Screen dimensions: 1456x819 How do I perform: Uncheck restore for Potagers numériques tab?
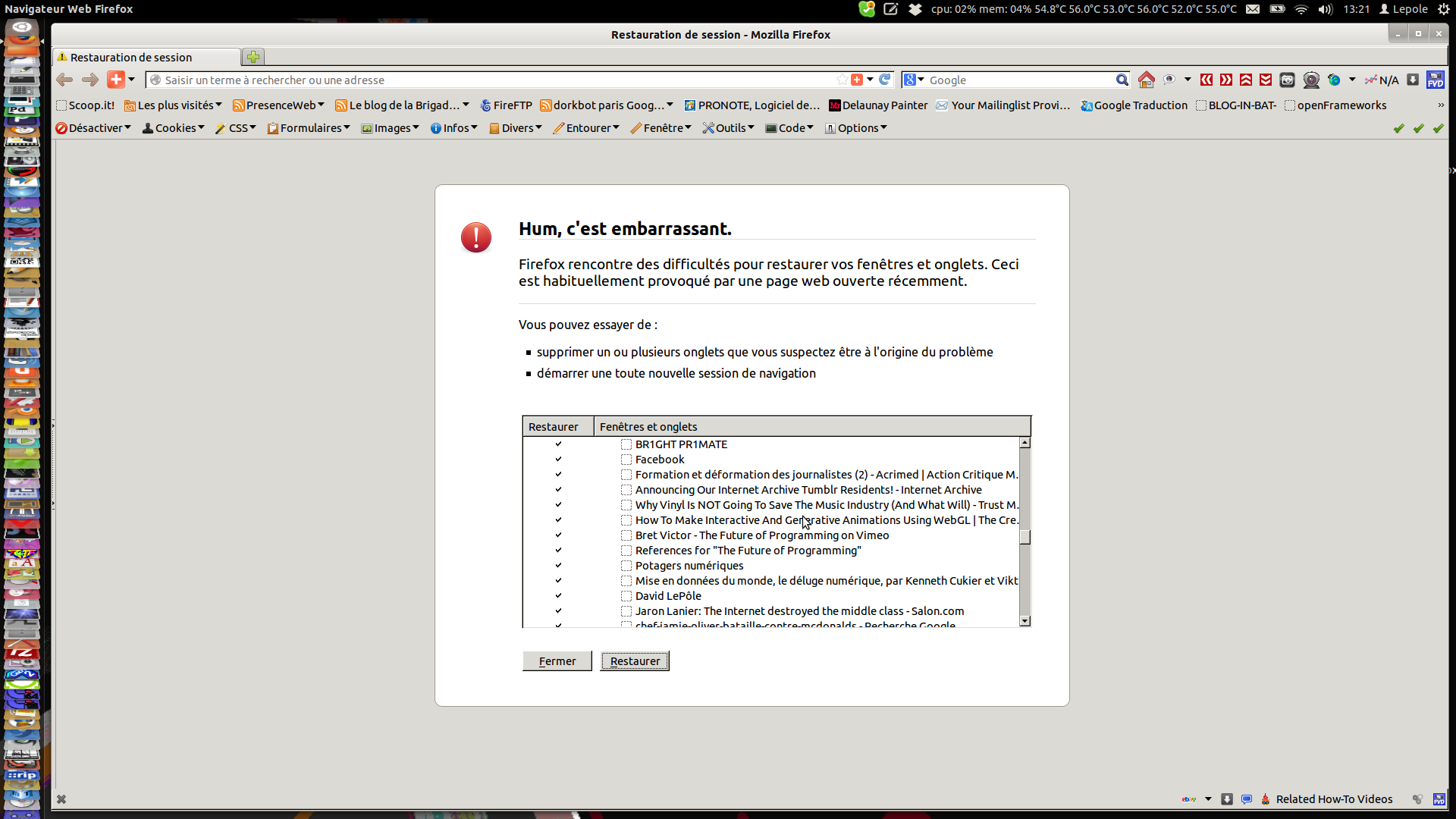(559, 566)
